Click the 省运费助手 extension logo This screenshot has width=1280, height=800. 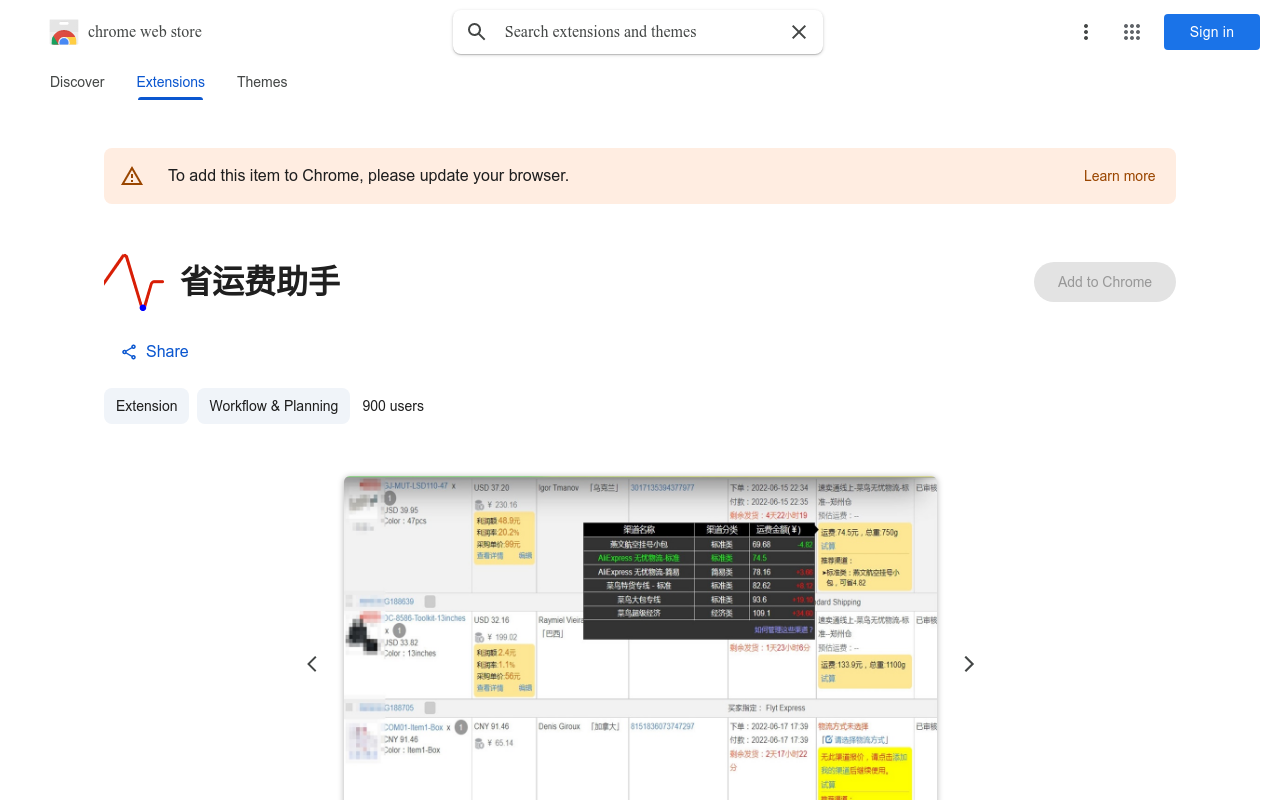pyautogui.click(x=134, y=282)
